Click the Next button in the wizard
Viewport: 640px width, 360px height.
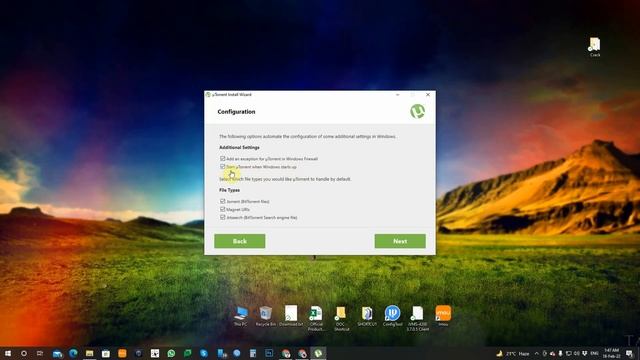400,241
